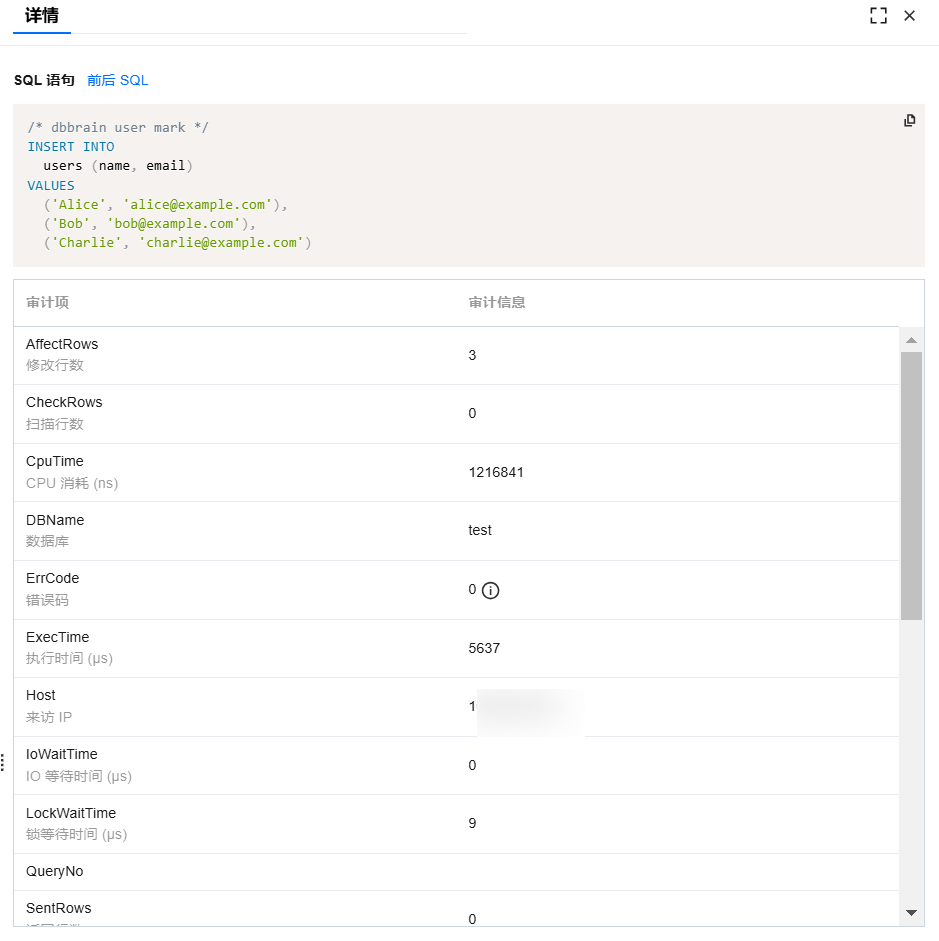This screenshot has height=941, width=939.
Task: Click the ErrCode info icon
Action: (490, 590)
